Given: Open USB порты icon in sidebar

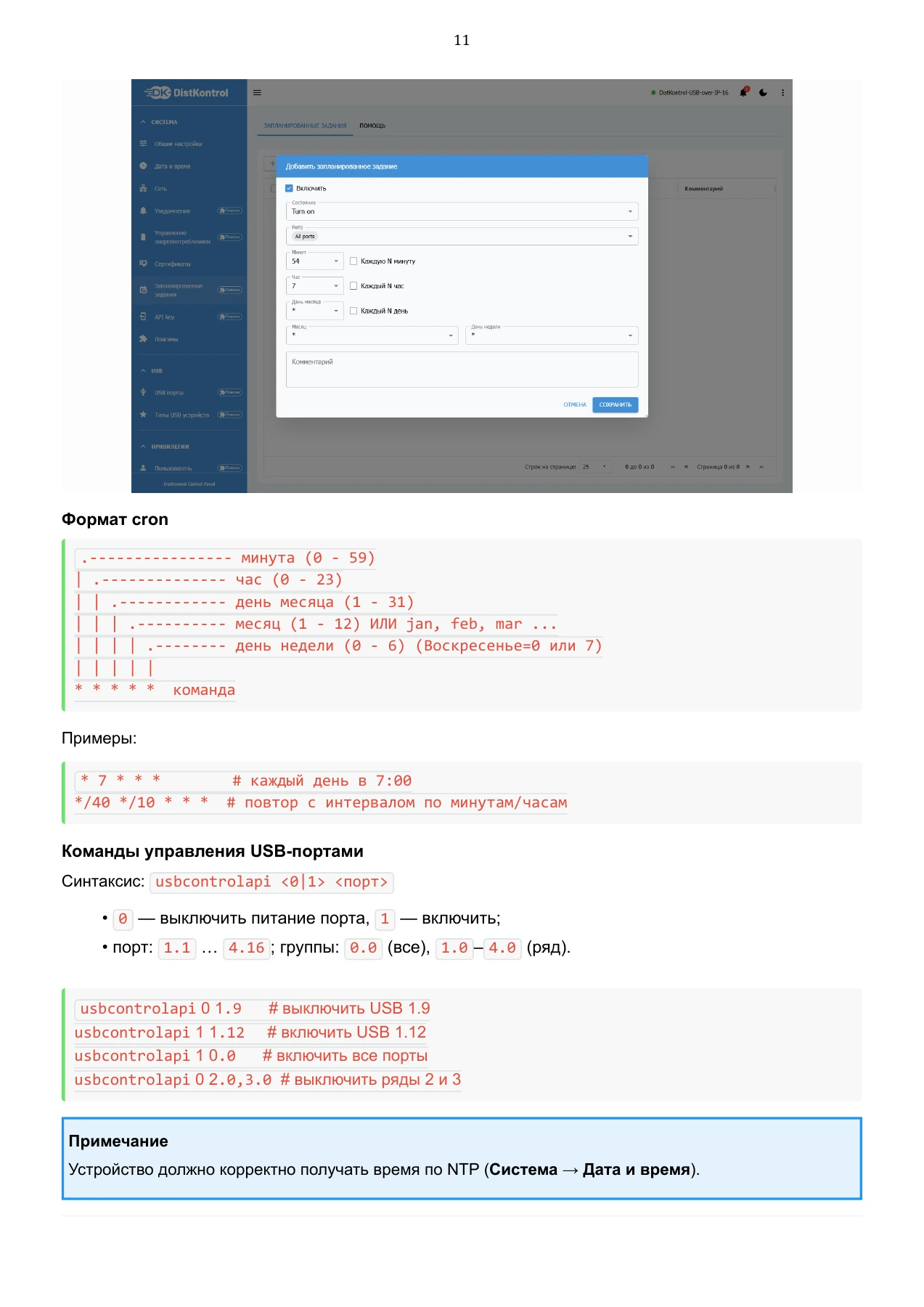Looking at the screenshot, I should (x=143, y=393).
